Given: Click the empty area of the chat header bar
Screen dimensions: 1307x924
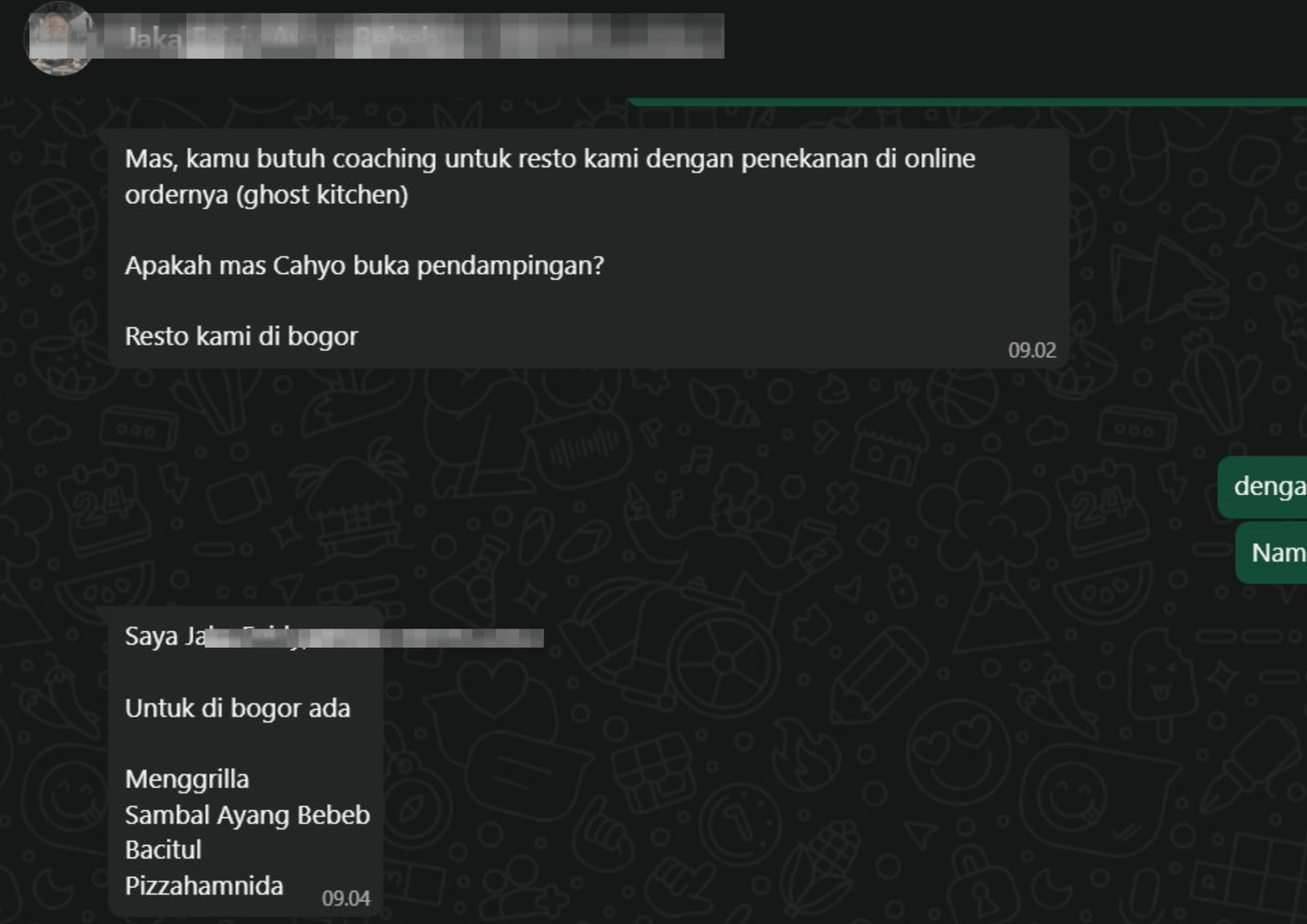Looking at the screenshot, I should tap(1013, 37).
